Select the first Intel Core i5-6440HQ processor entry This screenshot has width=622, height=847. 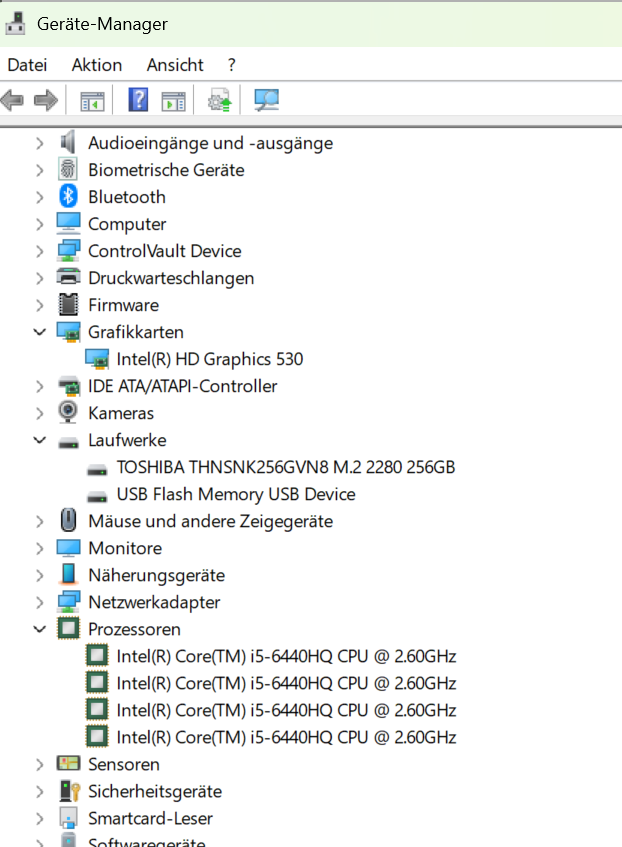tap(286, 656)
